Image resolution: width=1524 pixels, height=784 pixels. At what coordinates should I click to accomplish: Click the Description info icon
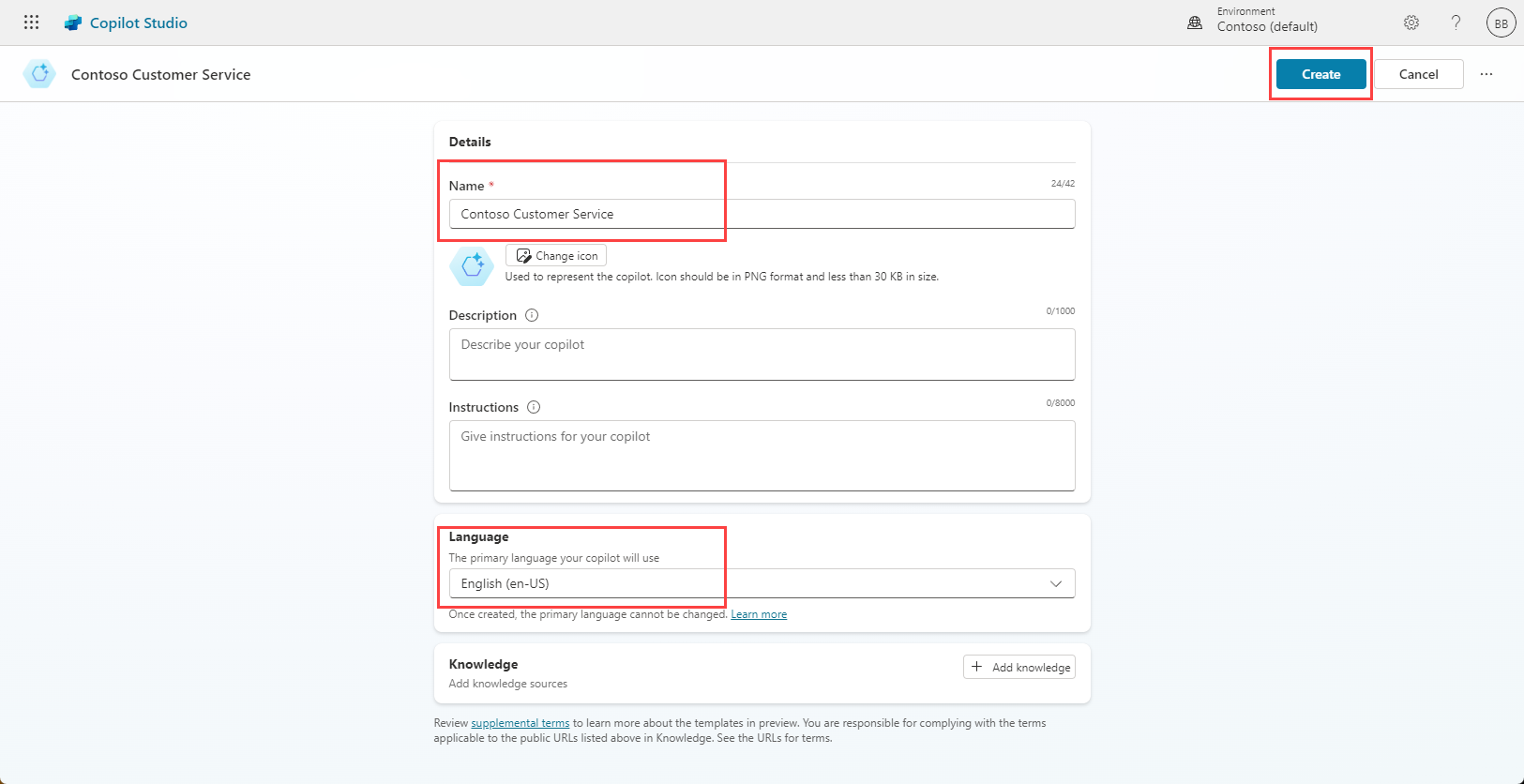pyautogui.click(x=532, y=315)
